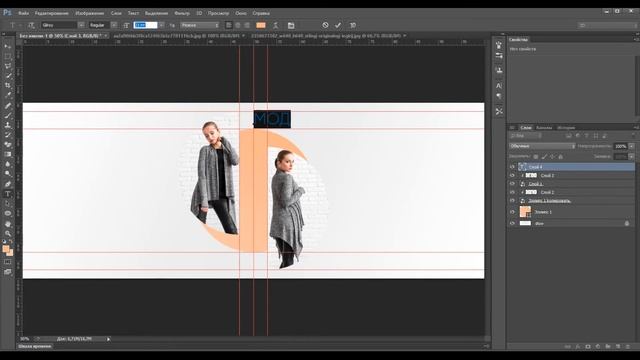Add a layer style with fx icon
The height and width of the screenshot is (360, 640).
[578, 347]
